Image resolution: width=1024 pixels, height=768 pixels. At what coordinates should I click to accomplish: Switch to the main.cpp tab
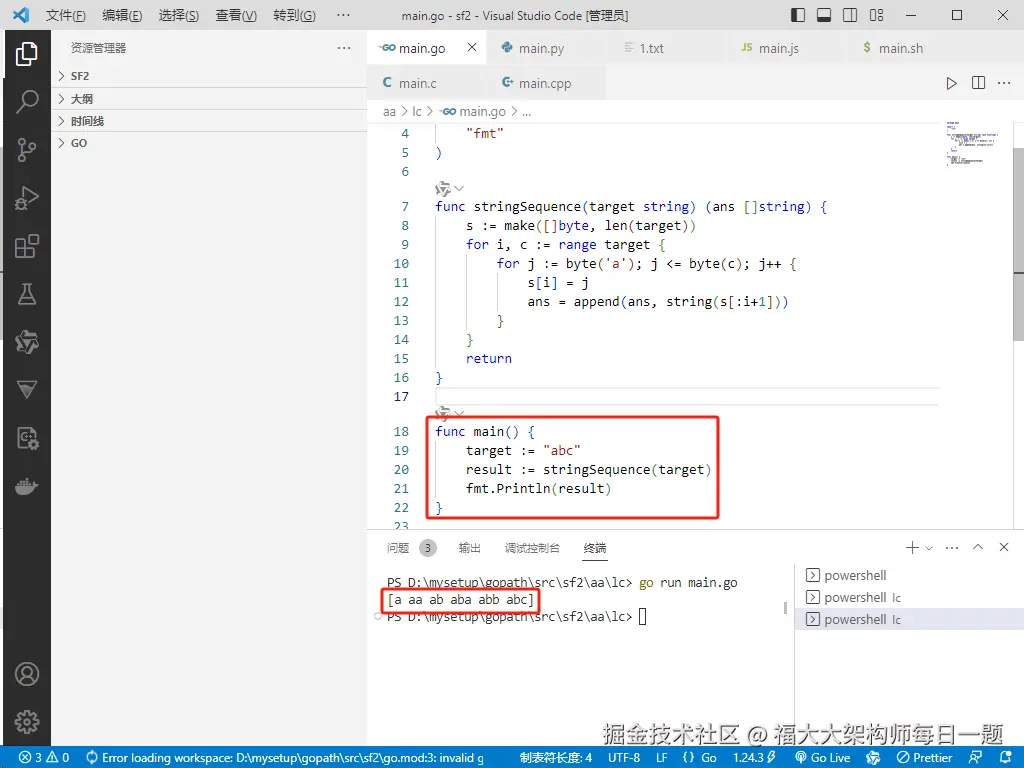pyautogui.click(x=546, y=83)
